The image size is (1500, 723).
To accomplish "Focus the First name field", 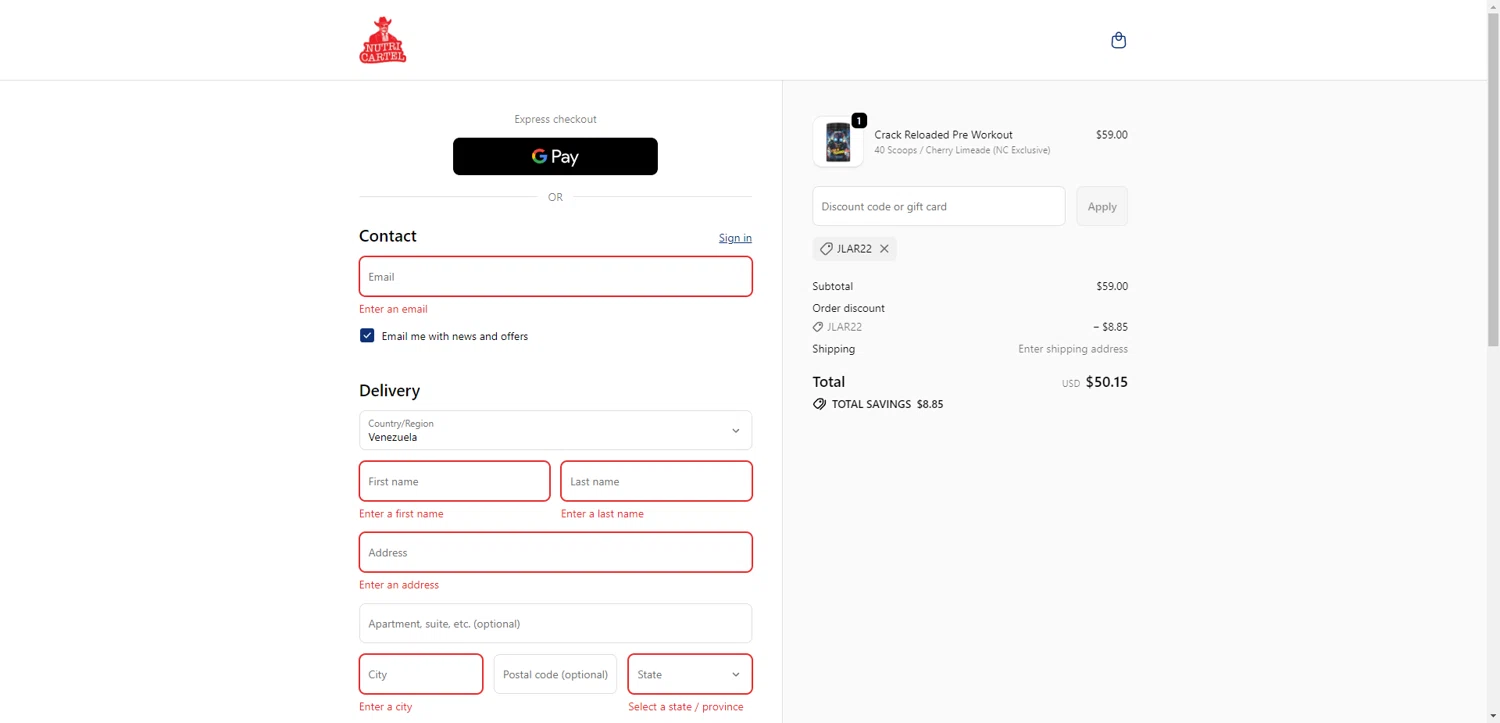I will click(x=455, y=481).
